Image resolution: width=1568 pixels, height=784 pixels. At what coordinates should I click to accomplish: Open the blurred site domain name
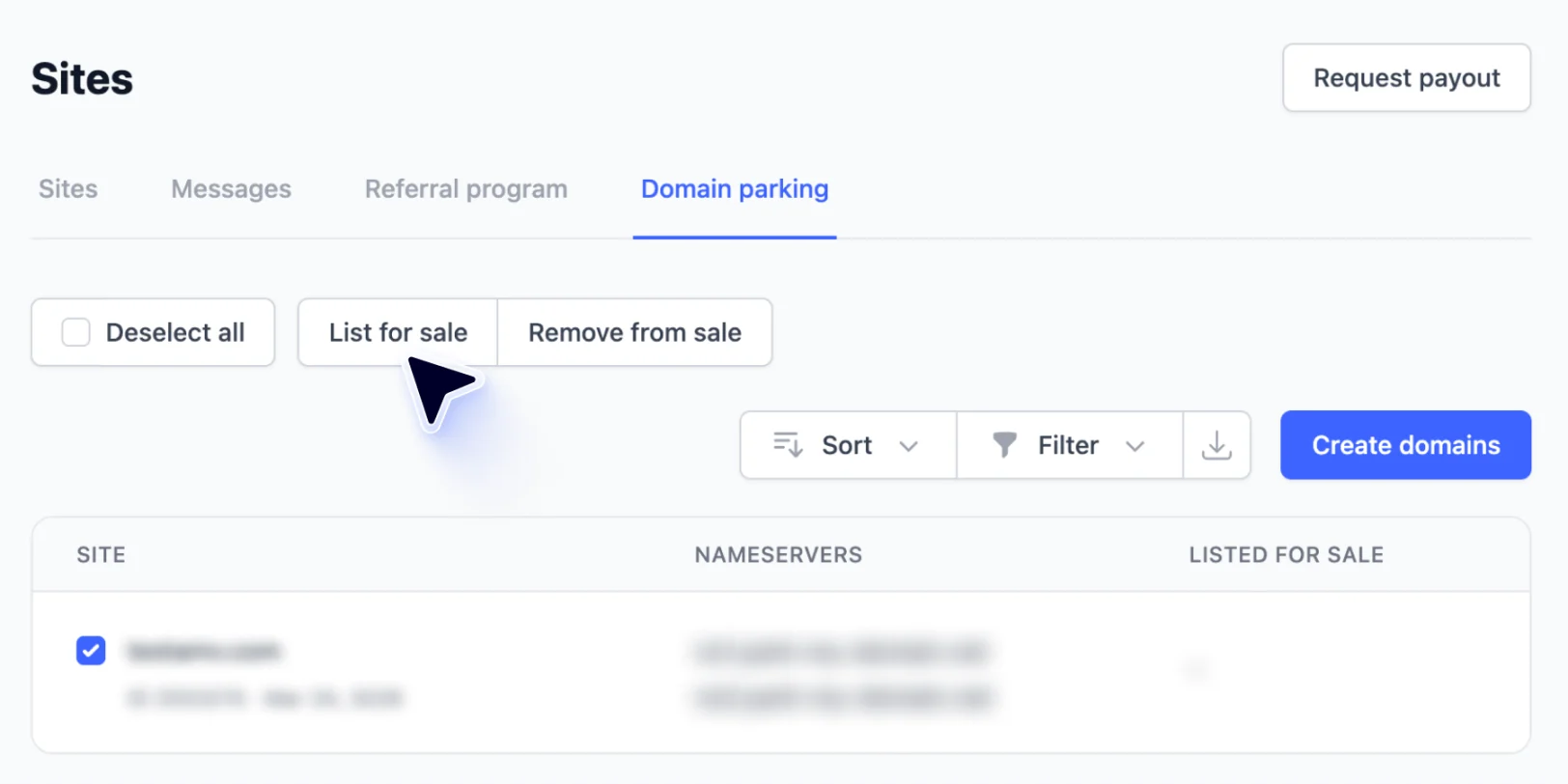(x=204, y=651)
